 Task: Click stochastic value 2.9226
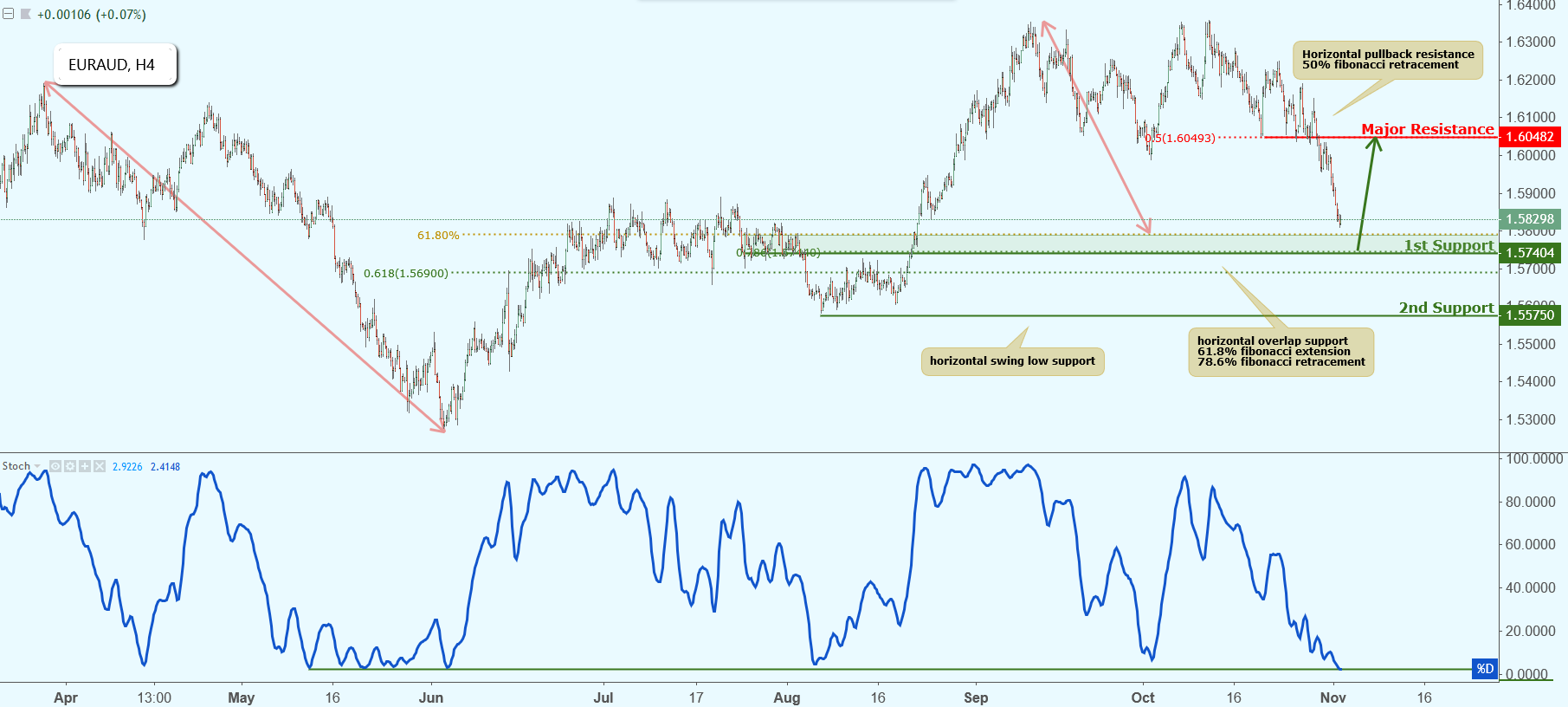[127, 466]
